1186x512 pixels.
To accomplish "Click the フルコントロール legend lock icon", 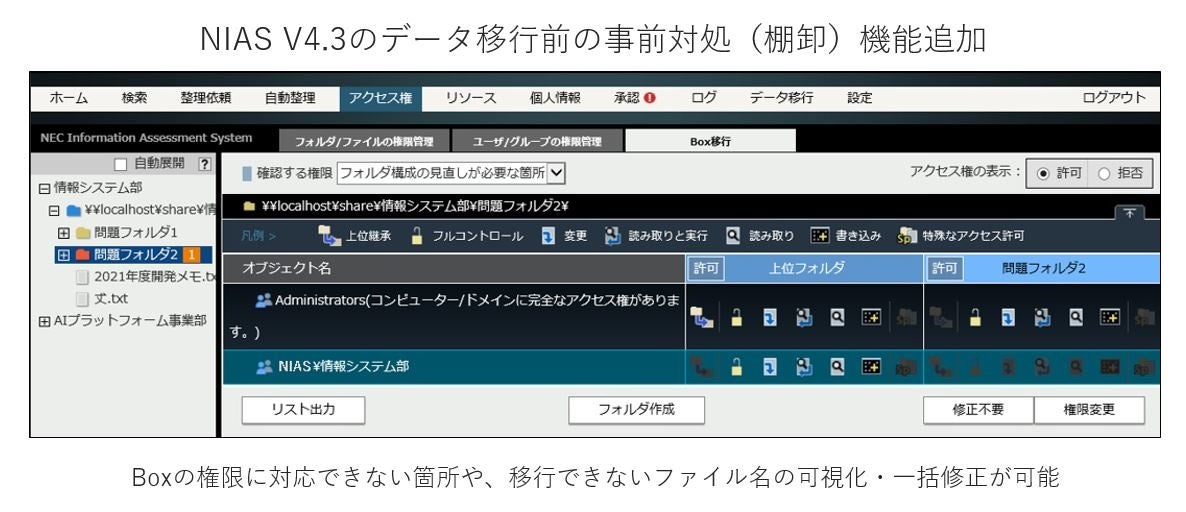I will [x=417, y=236].
